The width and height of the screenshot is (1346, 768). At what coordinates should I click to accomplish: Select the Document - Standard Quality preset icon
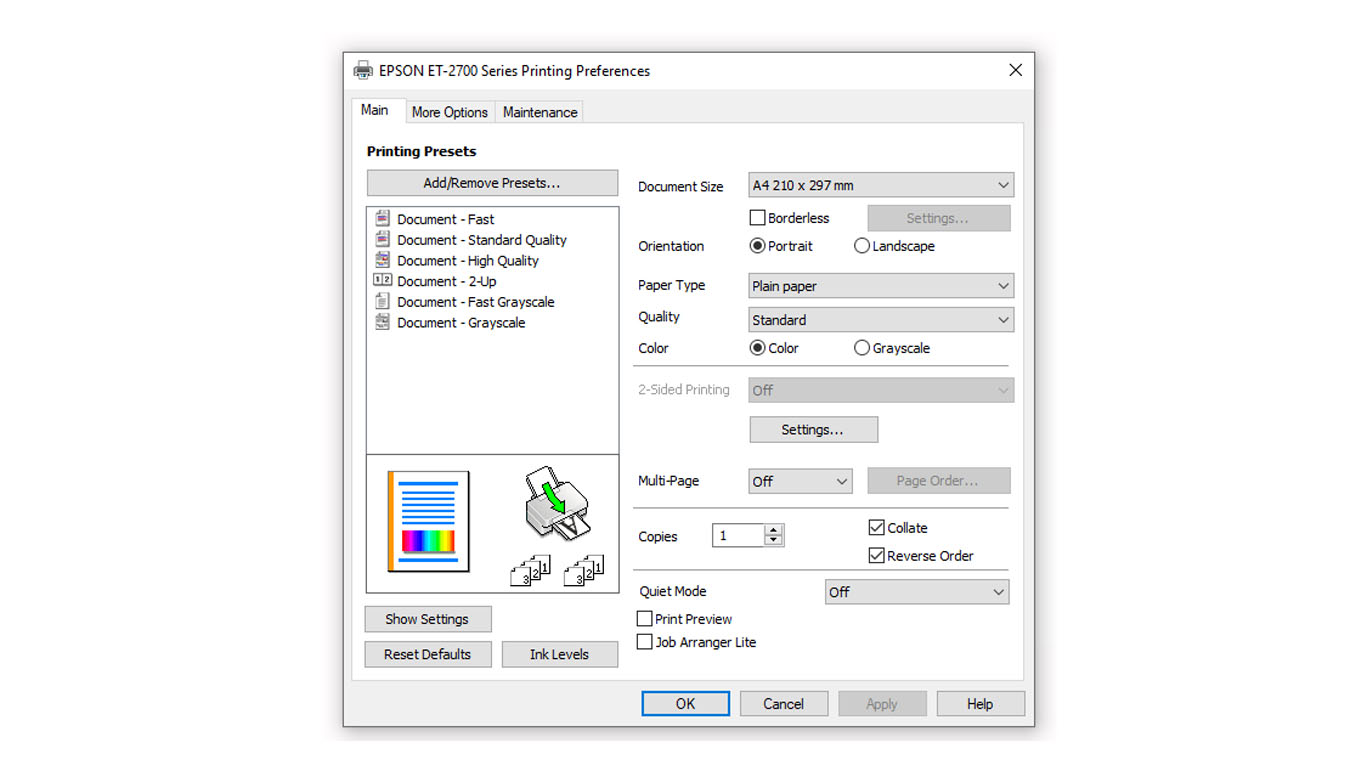point(382,239)
